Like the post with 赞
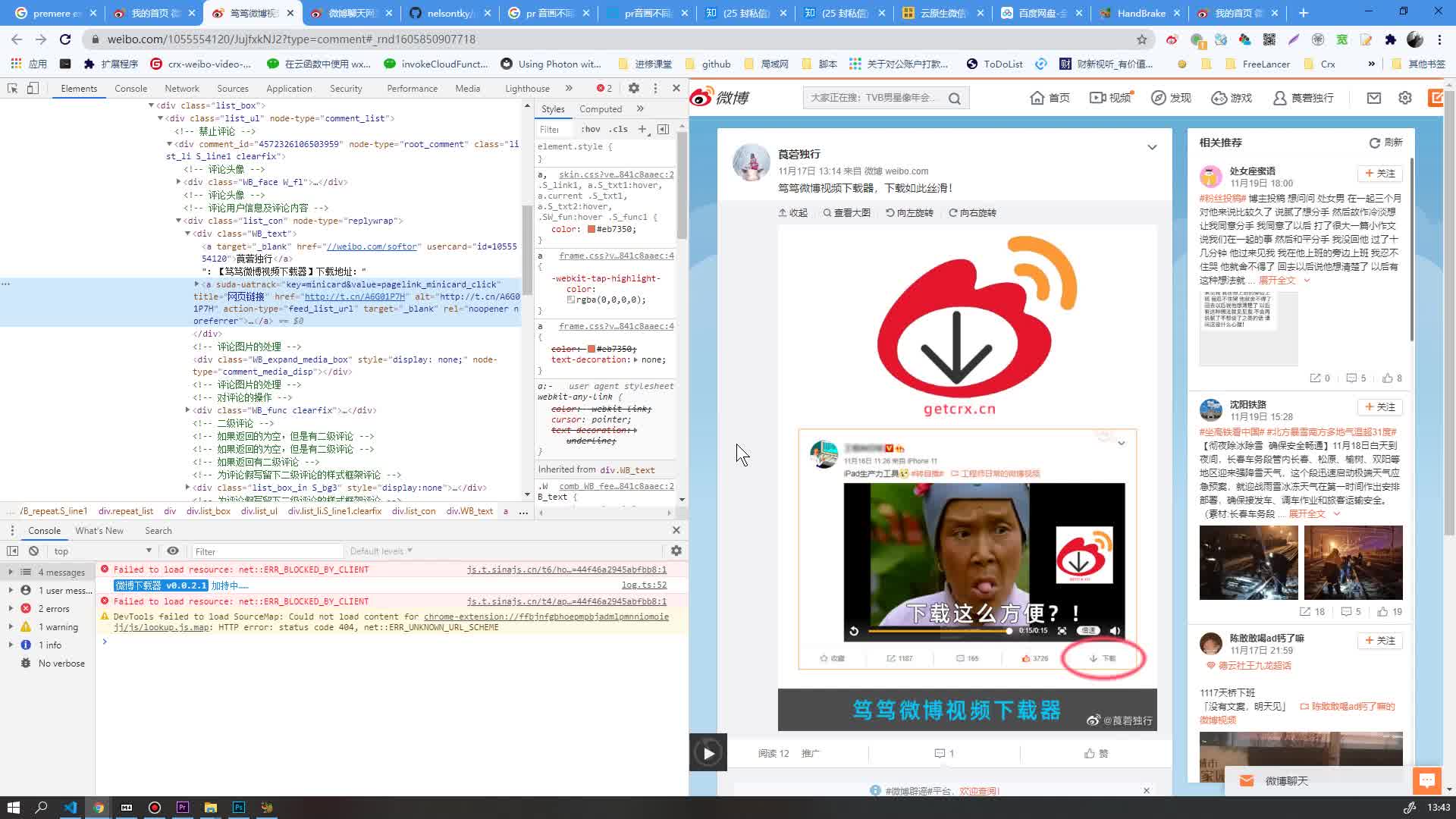 (x=1096, y=754)
